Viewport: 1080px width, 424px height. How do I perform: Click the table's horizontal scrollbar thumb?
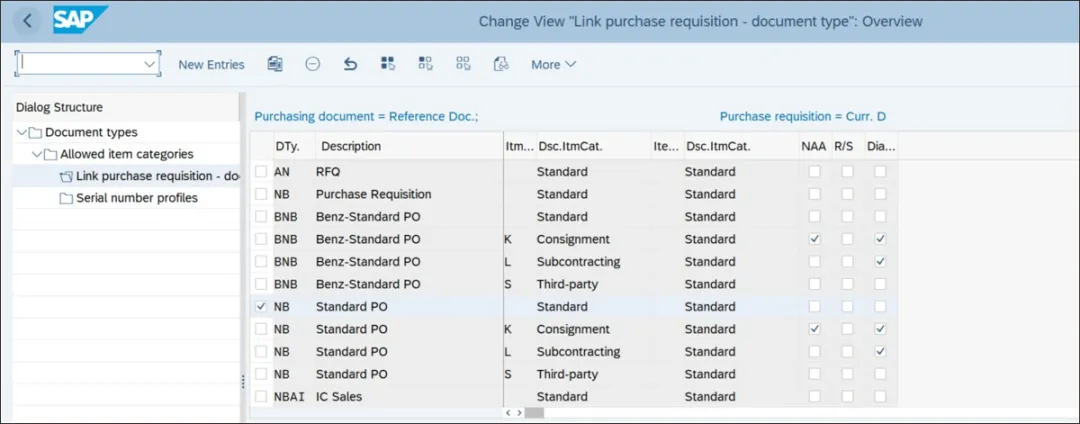point(534,412)
